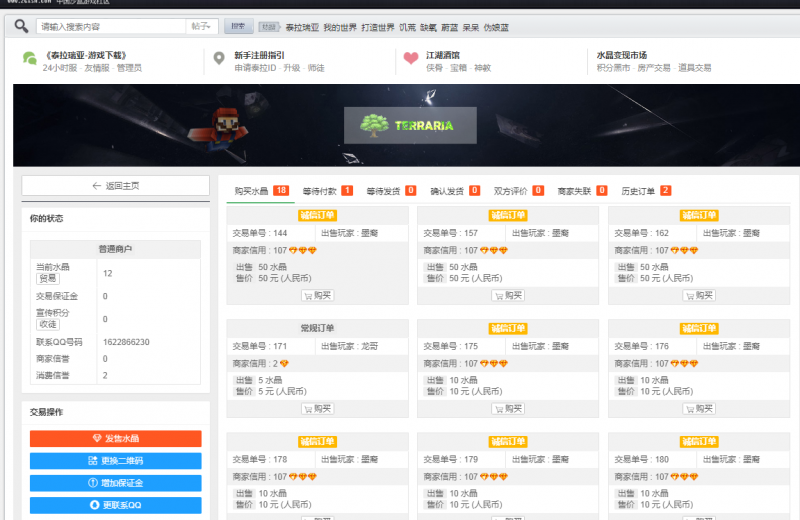This screenshot has height=520, width=800.
Task: Open the 我的世界 hot keyword link
Action: pyautogui.click(x=340, y=28)
